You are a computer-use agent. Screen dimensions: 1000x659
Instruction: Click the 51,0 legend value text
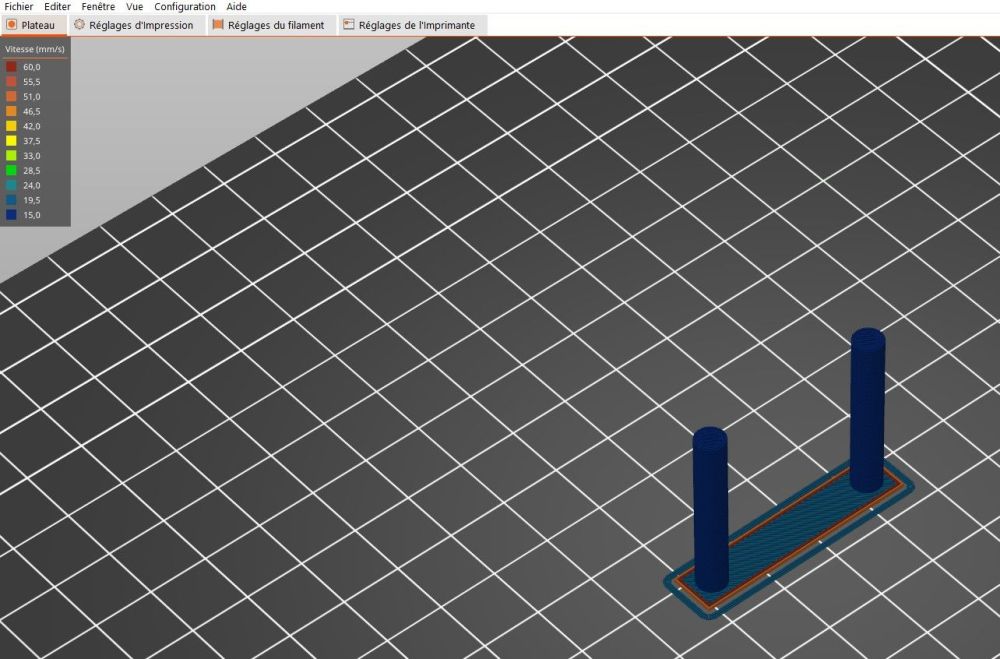coord(32,96)
